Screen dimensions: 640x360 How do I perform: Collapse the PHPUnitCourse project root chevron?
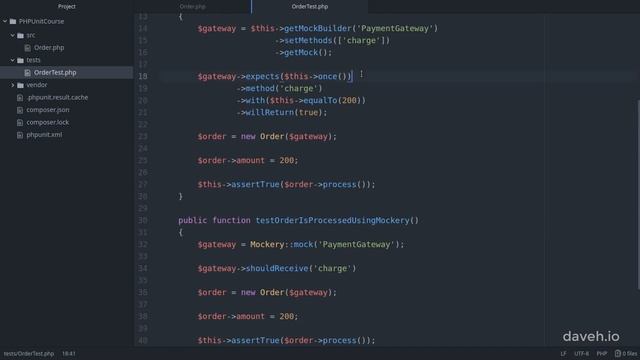click(5, 21)
